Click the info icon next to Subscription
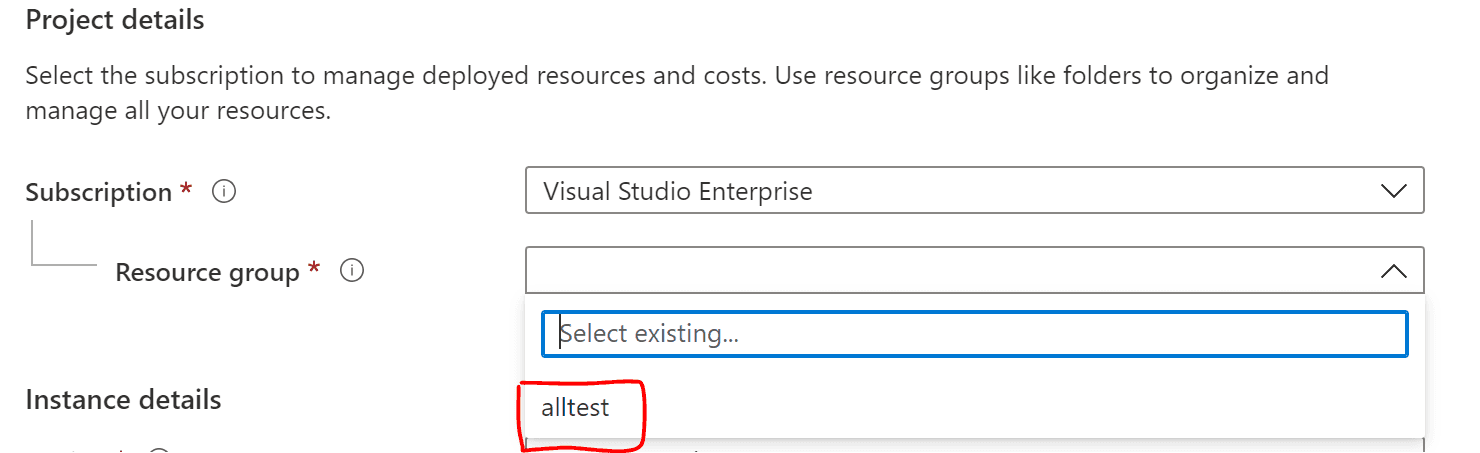The width and height of the screenshot is (1480, 453). click(225, 192)
